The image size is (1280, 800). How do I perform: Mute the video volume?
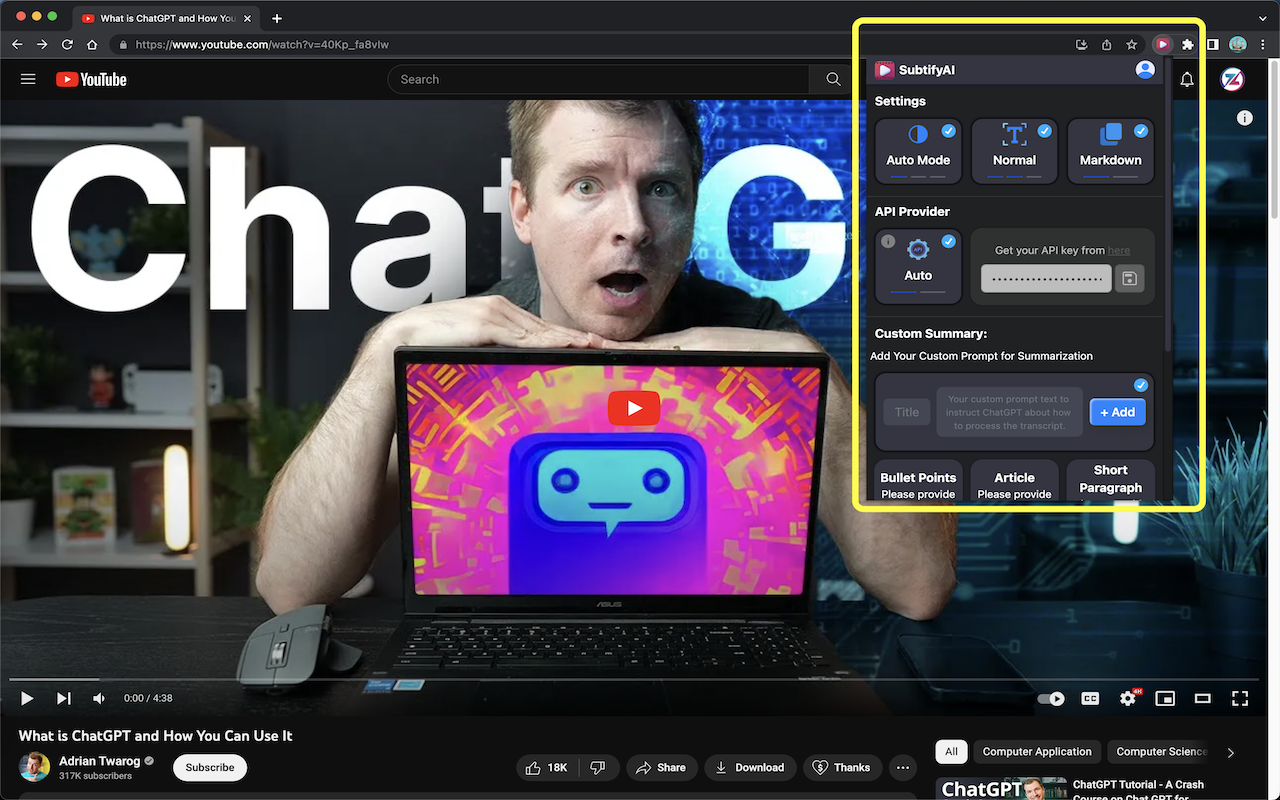[x=98, y=698]
